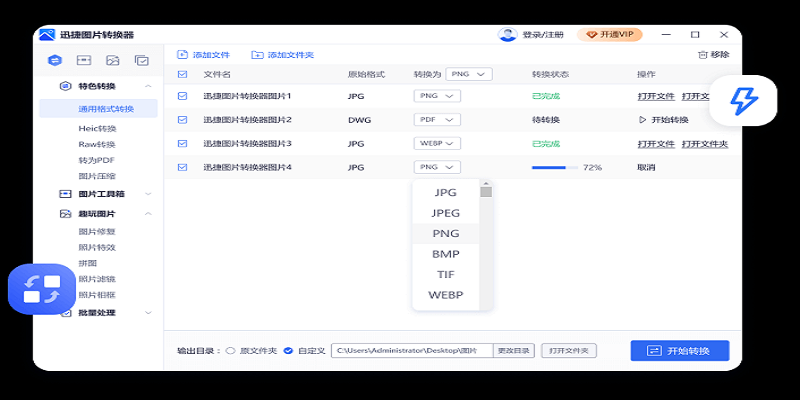The image size is (800, 400).
Task: Click the 图片工具箱 section icon
Action: pos(65,194)
